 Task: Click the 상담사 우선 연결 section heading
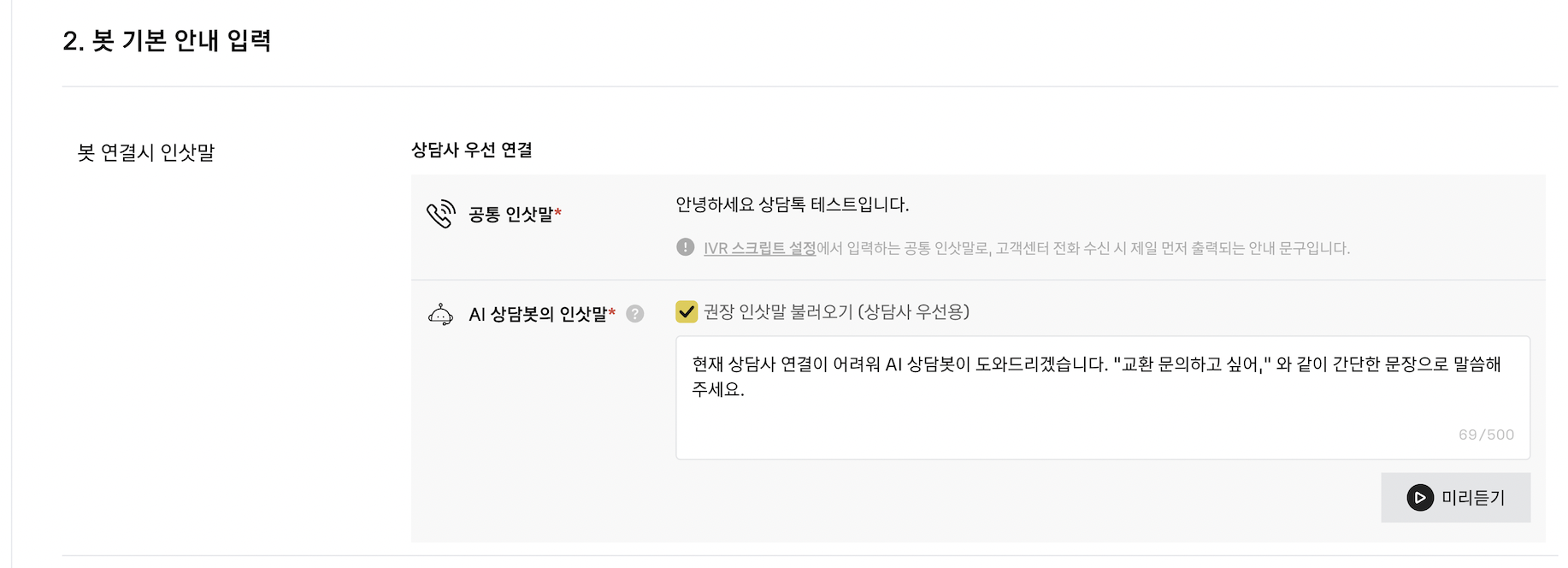pyautogui.click(x=472, y=150)
